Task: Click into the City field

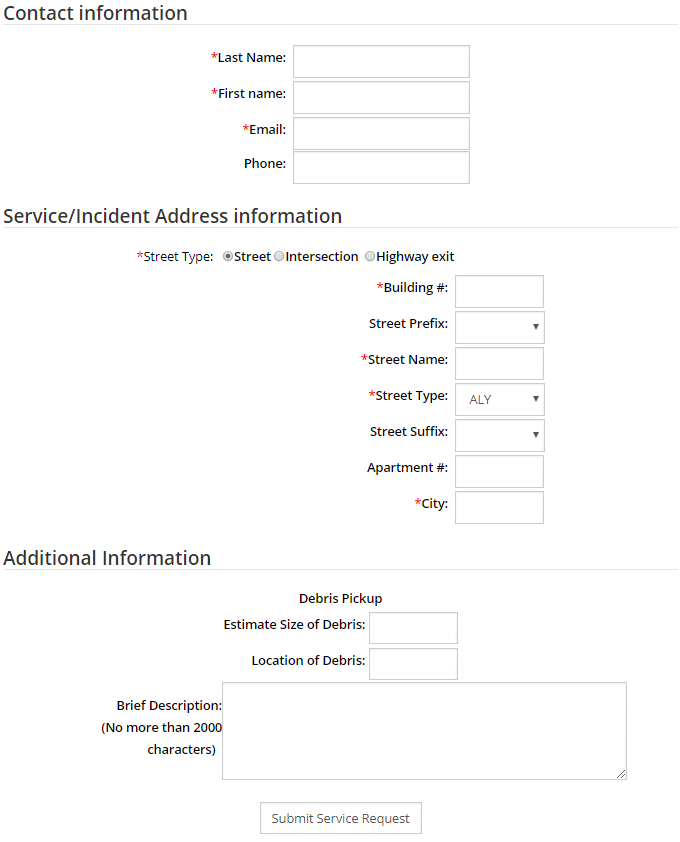Action: click(x=499, y=507)
